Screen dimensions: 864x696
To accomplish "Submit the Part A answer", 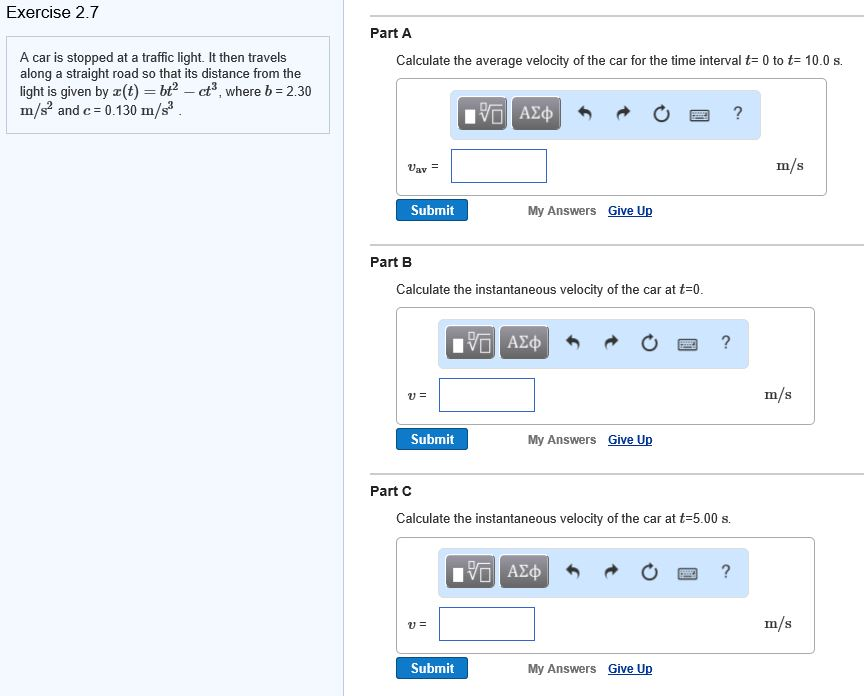I will tap(432, 211).
